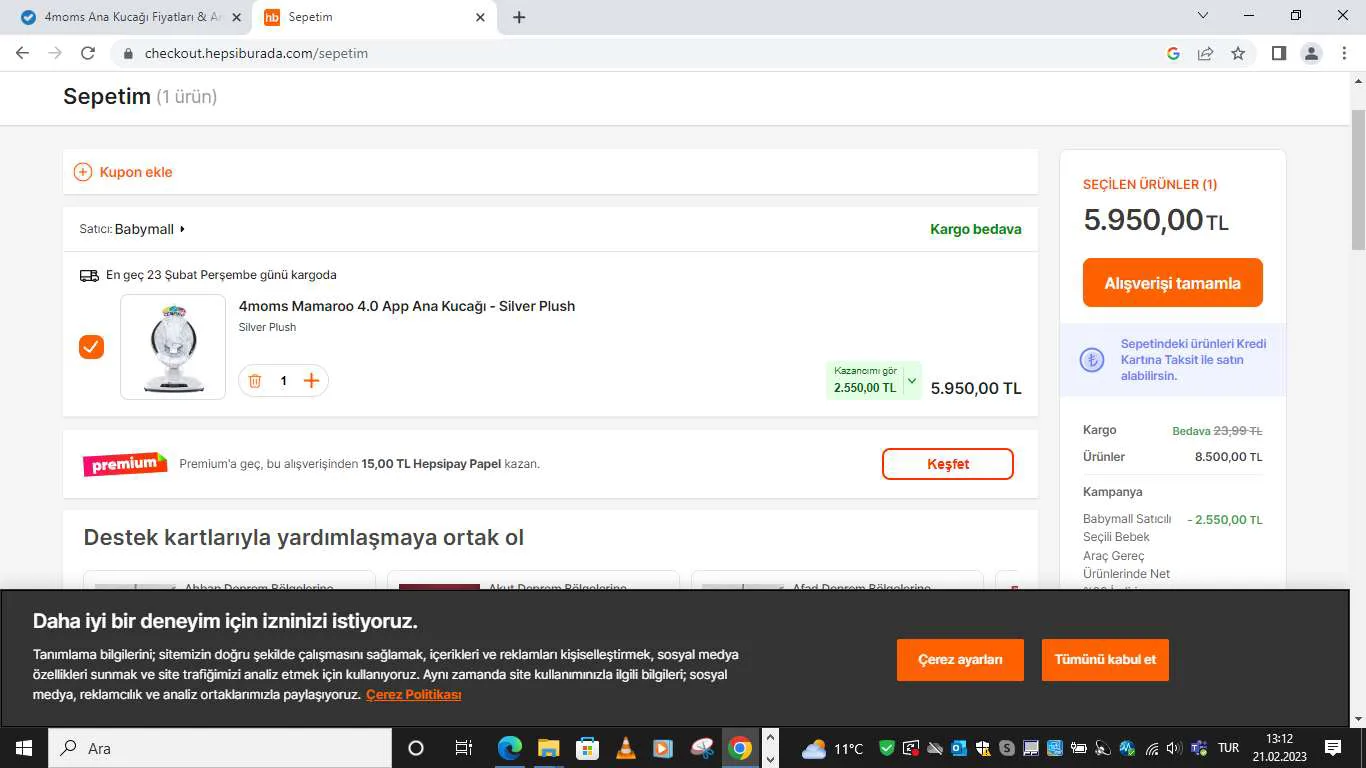
Task: Click the Babymall seller name
Action: [144, 229]
